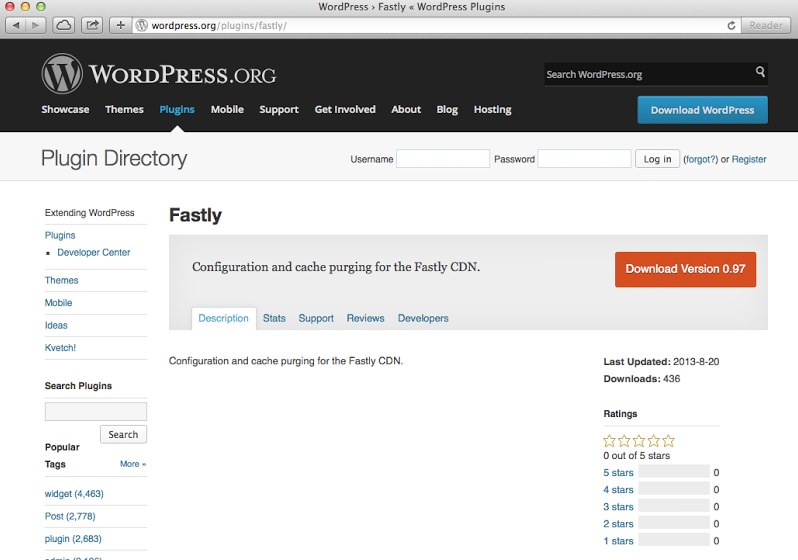
Task: Click the '0 out of 5 stars' text
Action: pos(637,456)
